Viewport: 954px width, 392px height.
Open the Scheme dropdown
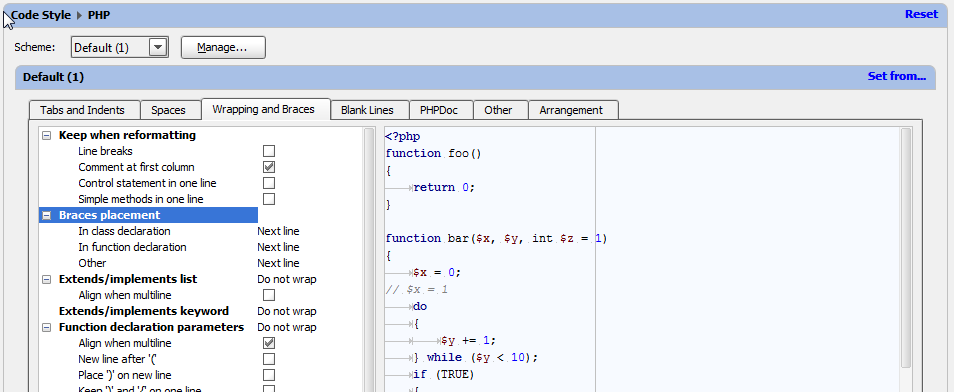[158, 47]
